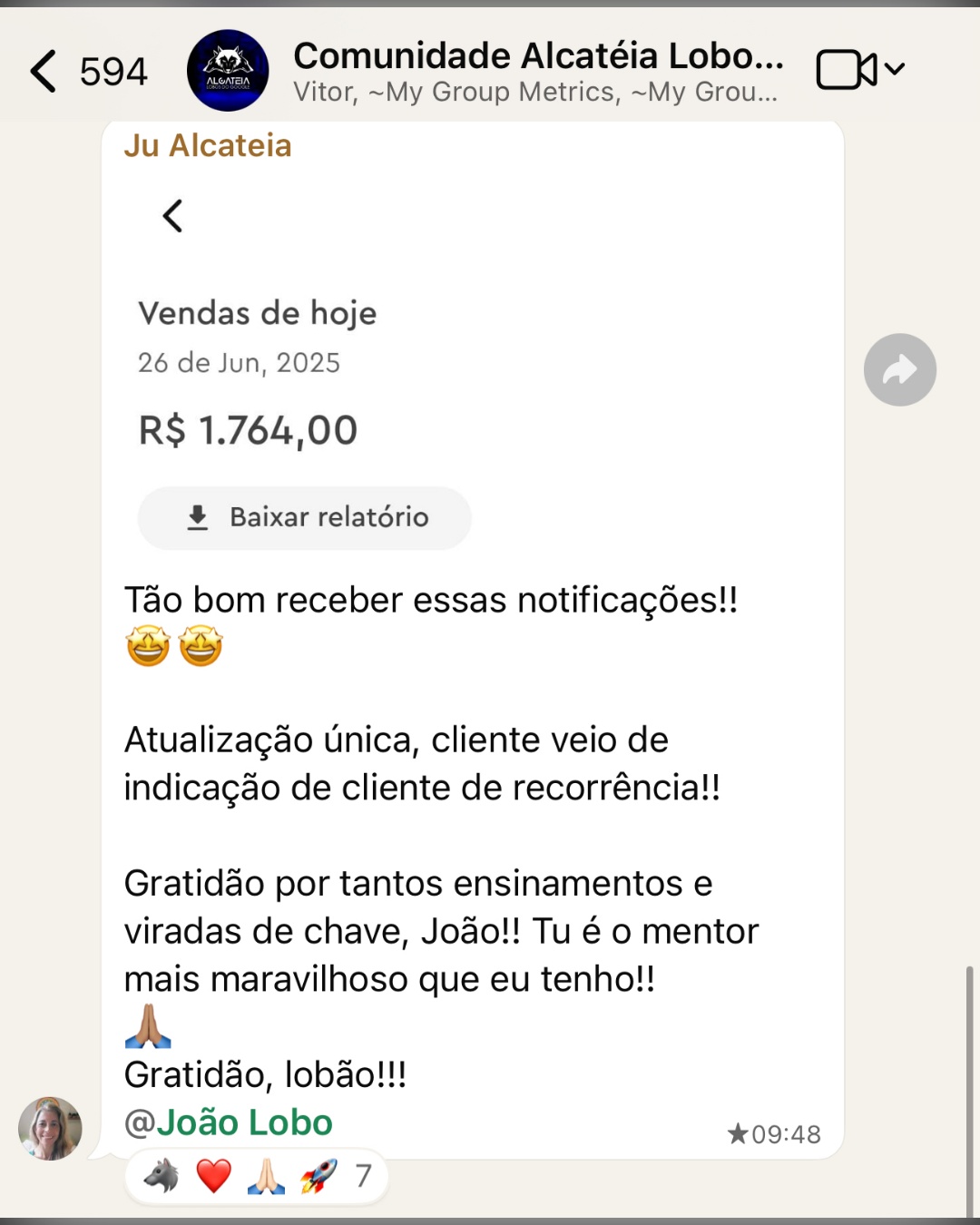Tap the starred icon beside 09:48
This screenshot has height=1225, width=980.
click(738, 1133)
